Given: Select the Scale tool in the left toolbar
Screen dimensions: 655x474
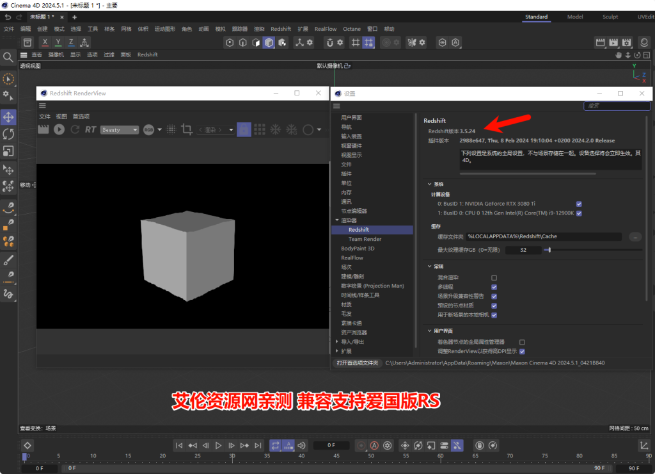Looking at the screenshot, I should 8,151.
